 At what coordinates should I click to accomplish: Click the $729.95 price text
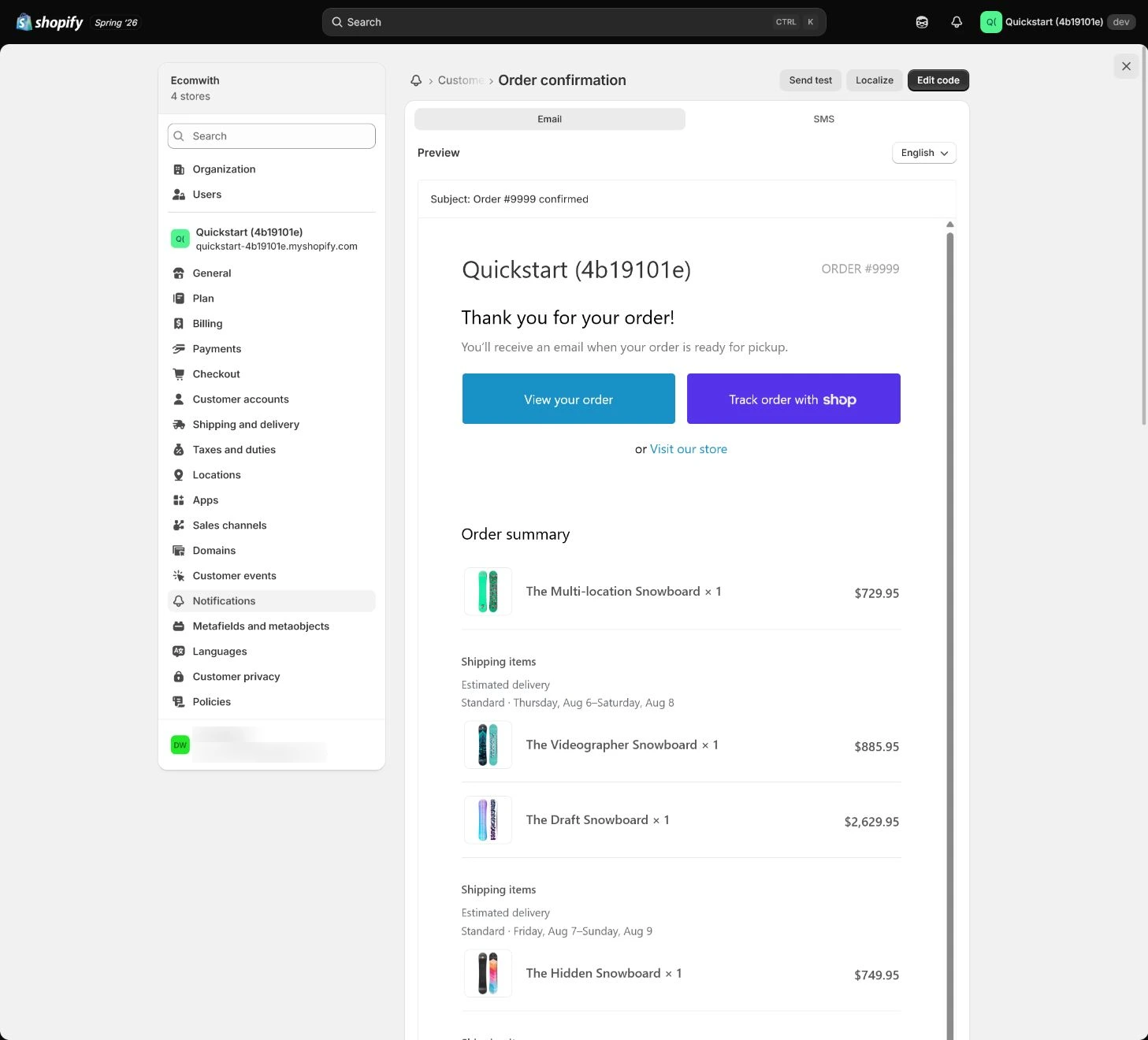tap(876, 593)
